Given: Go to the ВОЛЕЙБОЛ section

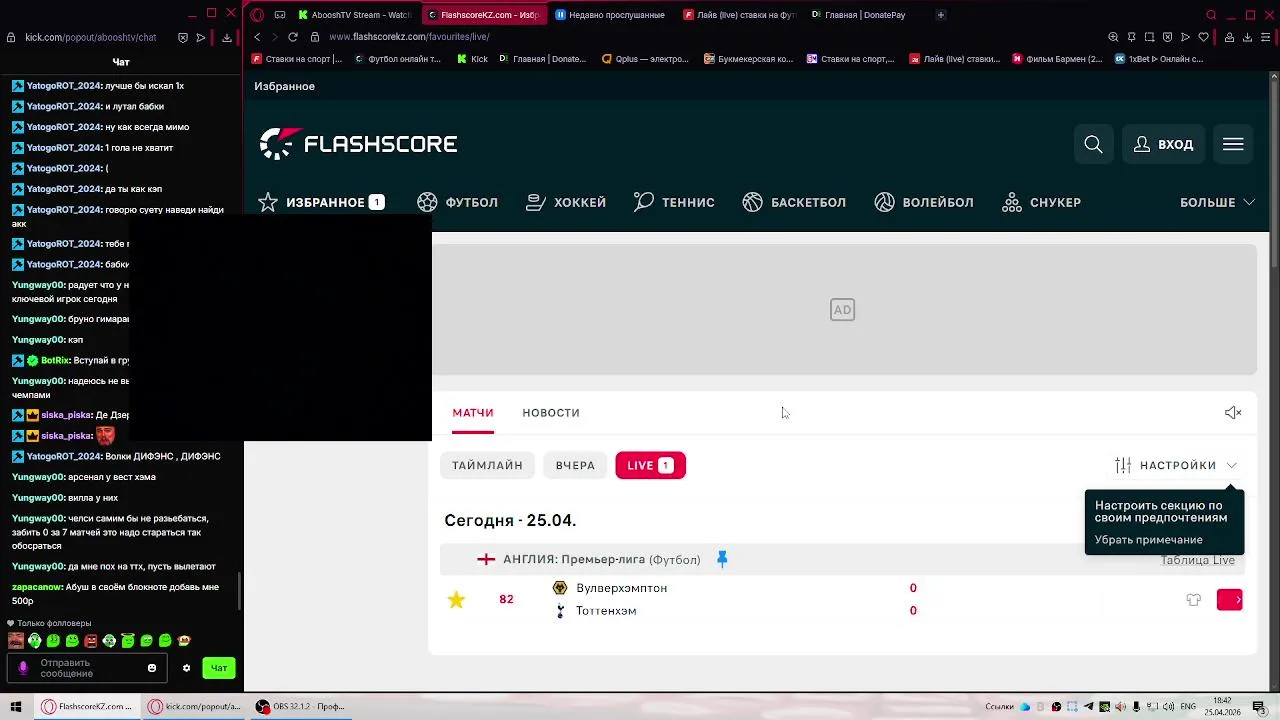Looking at the screenshot, I should point(924,202).
